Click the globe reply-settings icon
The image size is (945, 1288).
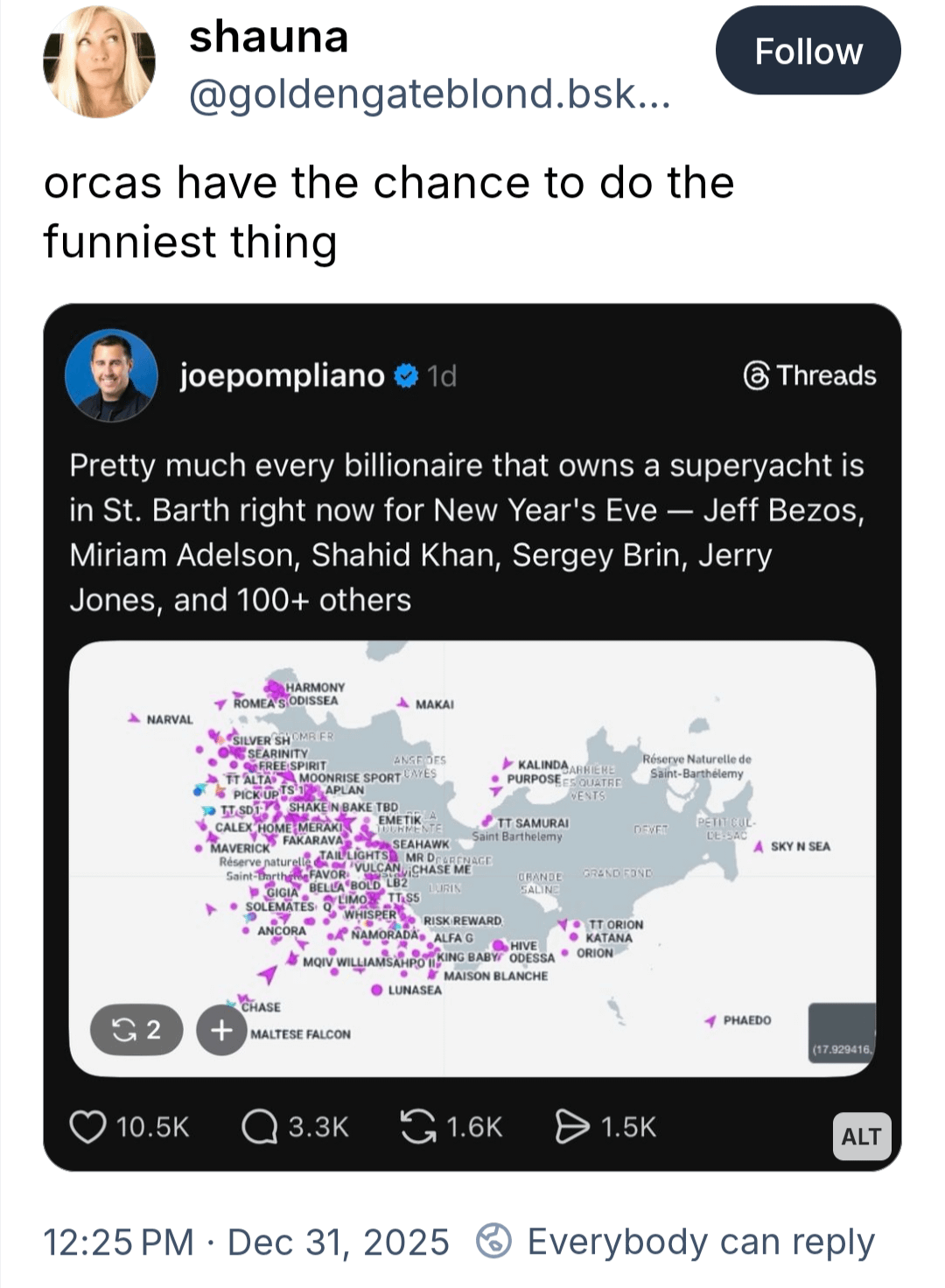493,1242
